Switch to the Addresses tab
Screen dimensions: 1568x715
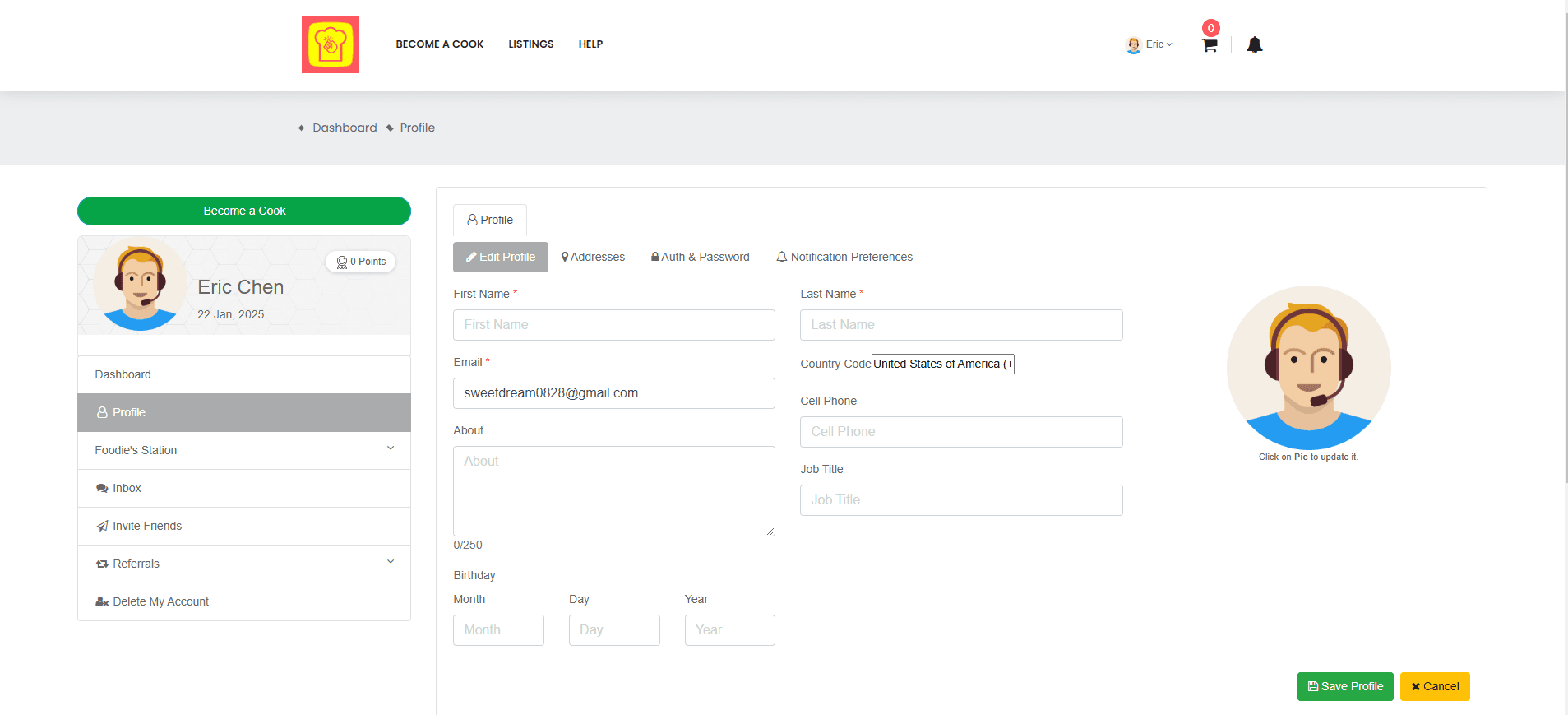(x=593, y=257)
